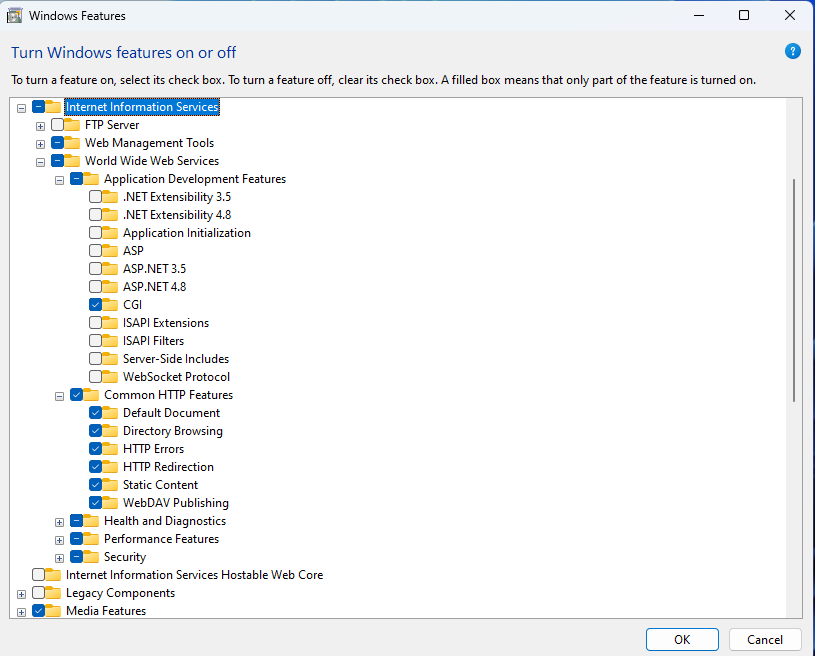This screenshot has width=815, height=656.
Task: Check the .NET Extensibility 4.8 box
Action: click(95, 215)
